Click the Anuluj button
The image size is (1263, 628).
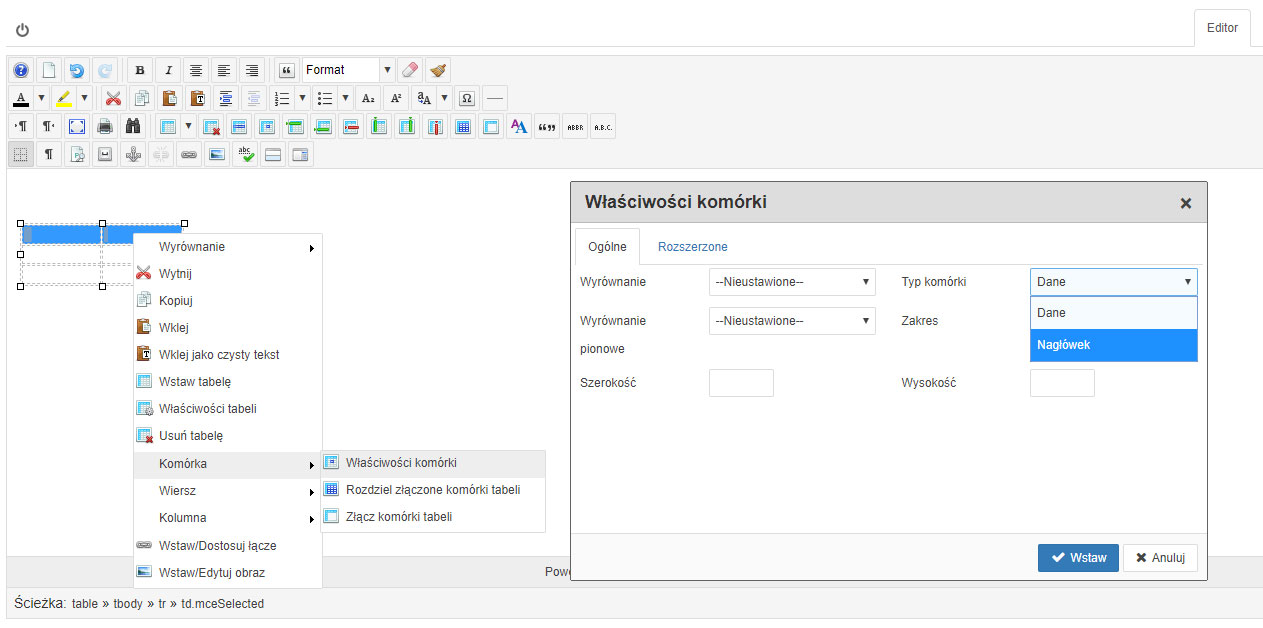(1160, 558)
